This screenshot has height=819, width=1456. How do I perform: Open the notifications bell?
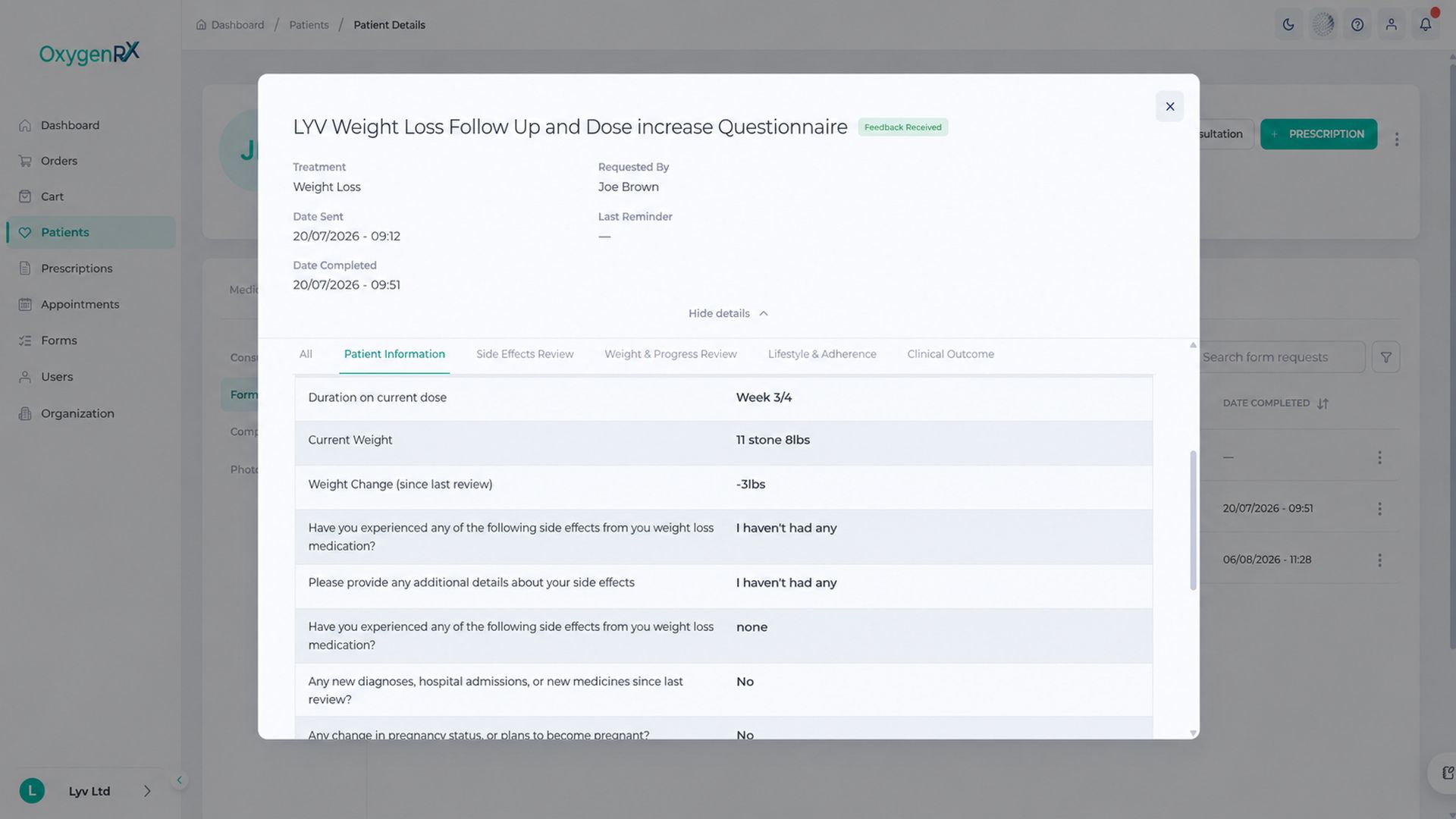(1425, 24)
